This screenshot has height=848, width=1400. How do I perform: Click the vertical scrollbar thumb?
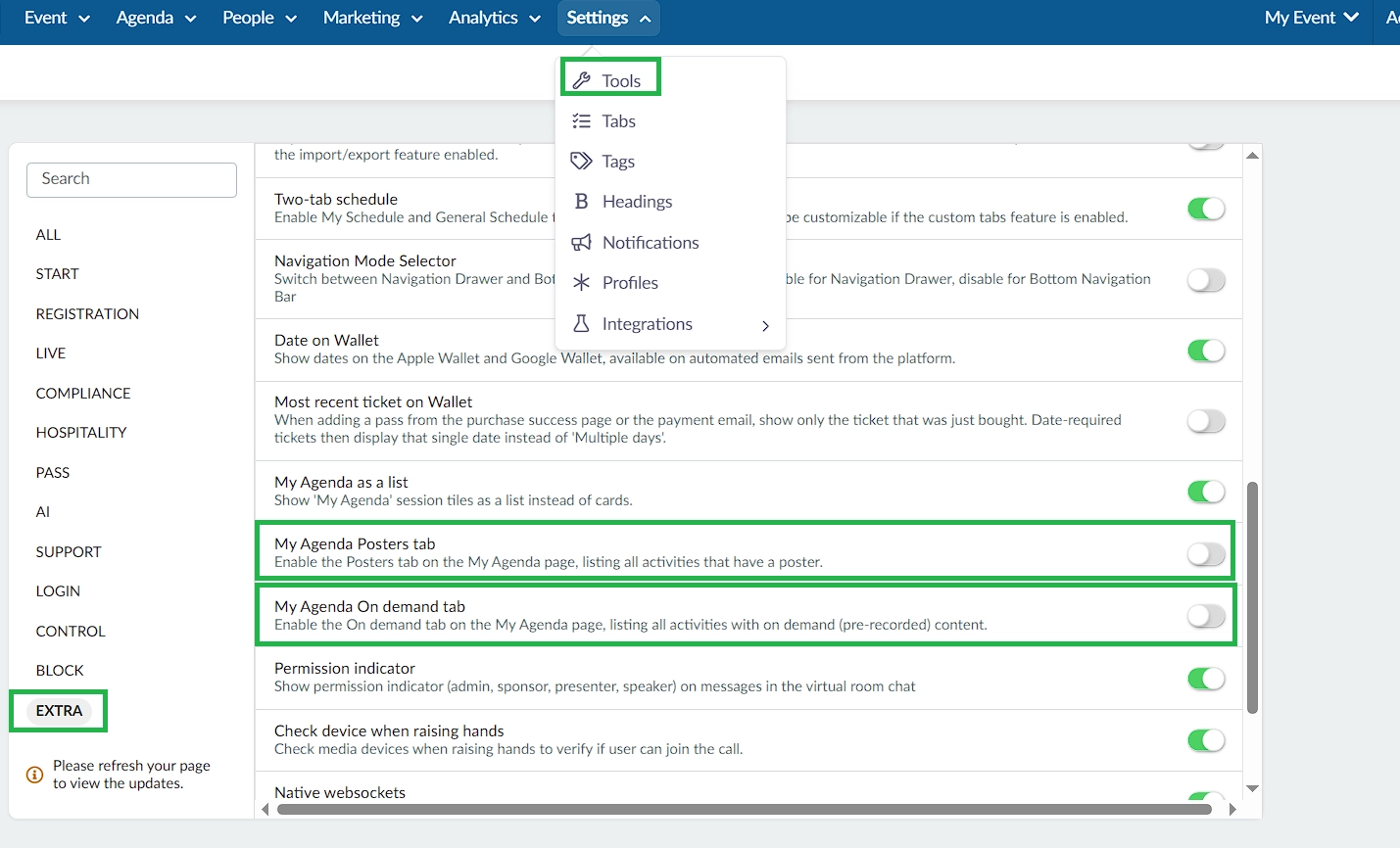1252,597
